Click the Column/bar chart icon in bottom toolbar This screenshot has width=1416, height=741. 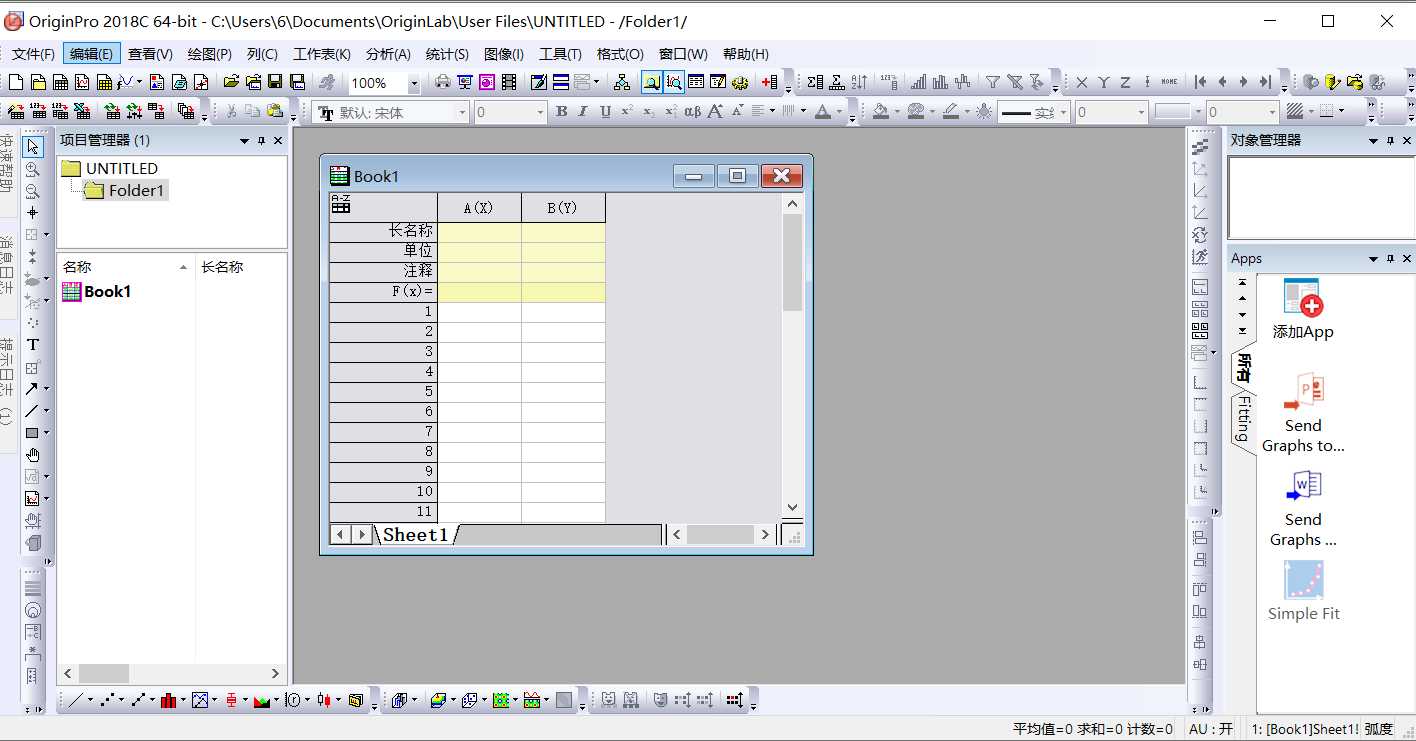pos(168,700)
